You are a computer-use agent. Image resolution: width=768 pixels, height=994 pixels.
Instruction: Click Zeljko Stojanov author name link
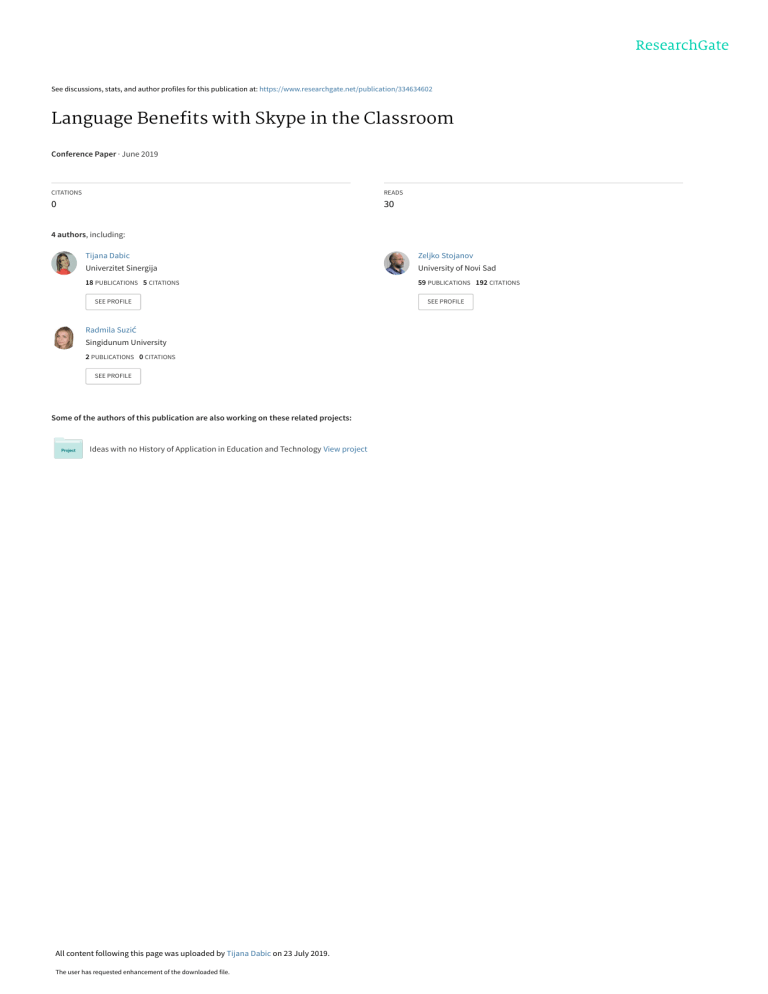click(445, 255)
